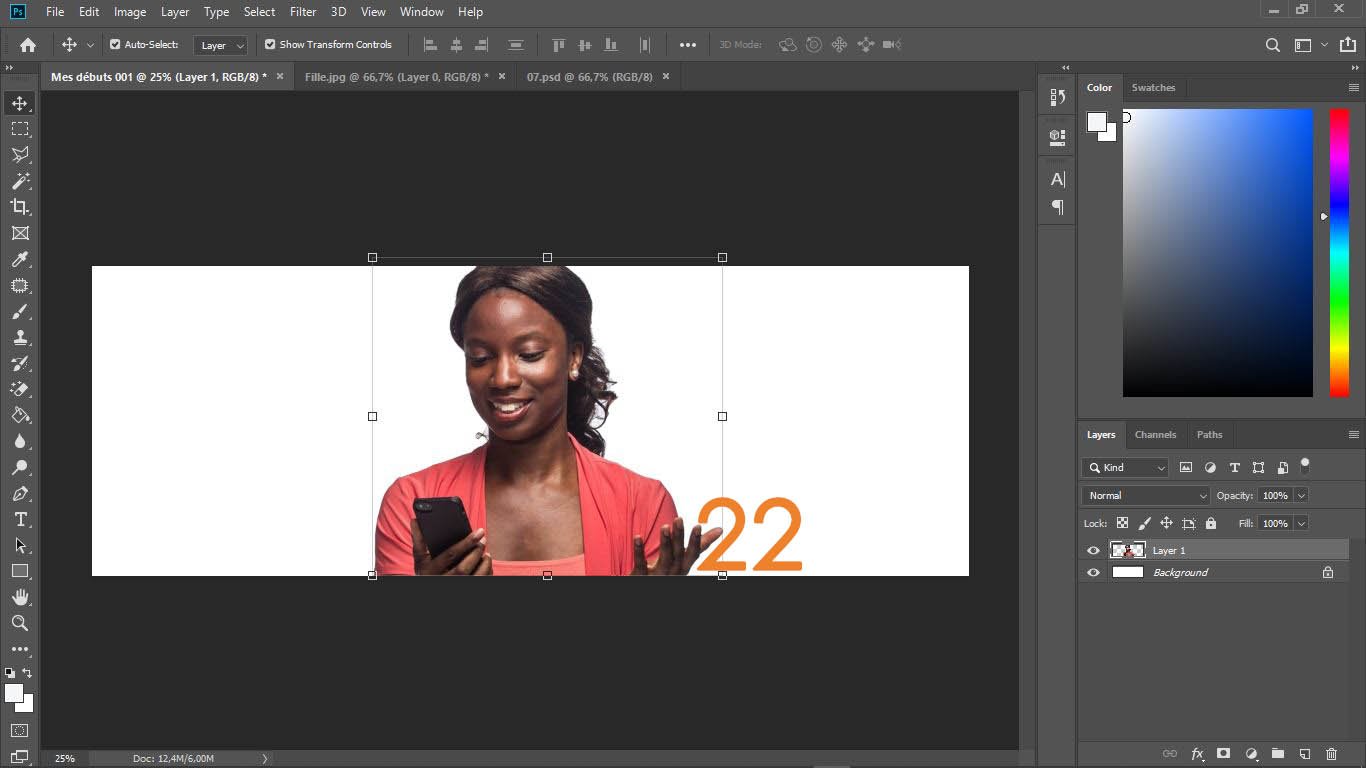Go to the Home screen
Image resolution: width=1366 pixels, height=768 pixels.
coord(28,44)
